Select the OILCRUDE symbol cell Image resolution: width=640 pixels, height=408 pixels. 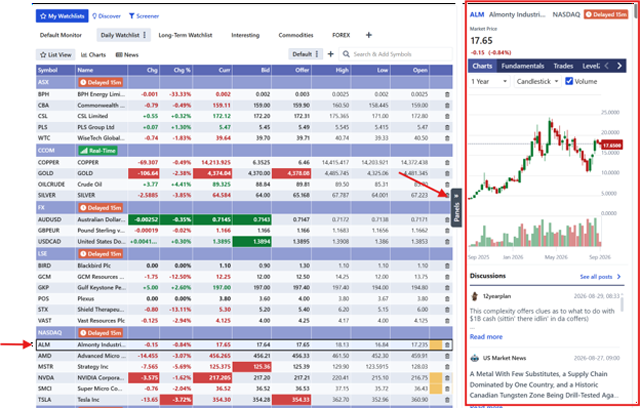tap(56, 184)
